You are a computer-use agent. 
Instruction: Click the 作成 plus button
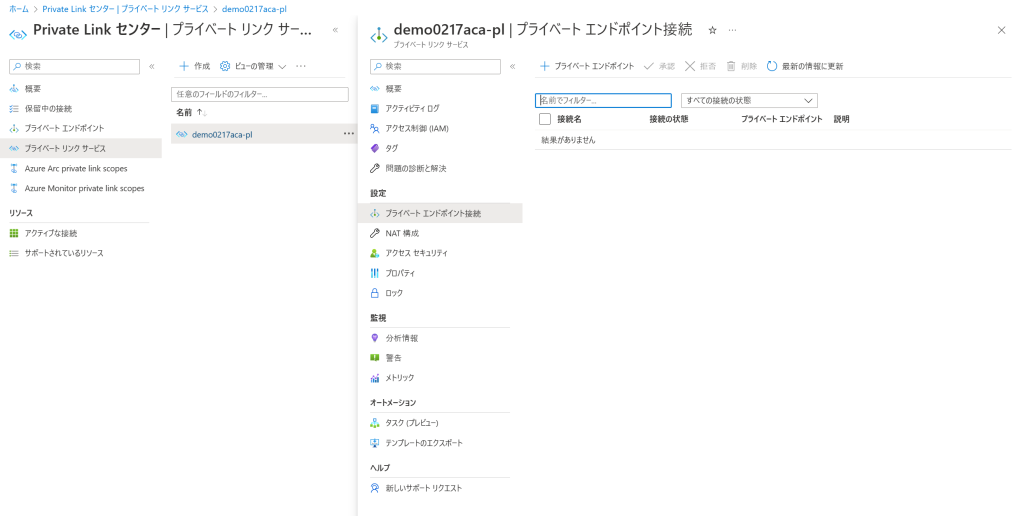point(195,66)
